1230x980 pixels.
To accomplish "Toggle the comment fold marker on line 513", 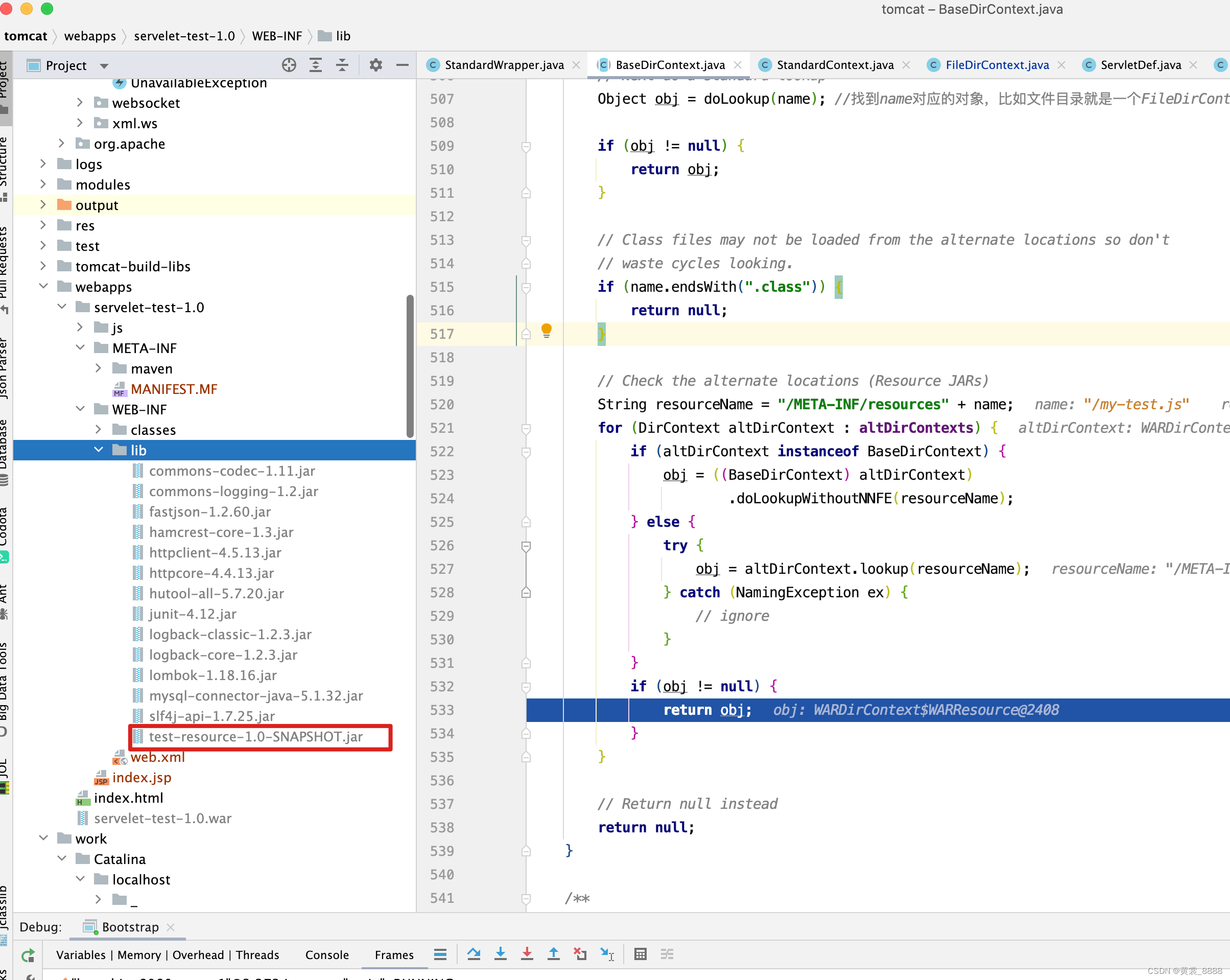I will pos(526,241).
